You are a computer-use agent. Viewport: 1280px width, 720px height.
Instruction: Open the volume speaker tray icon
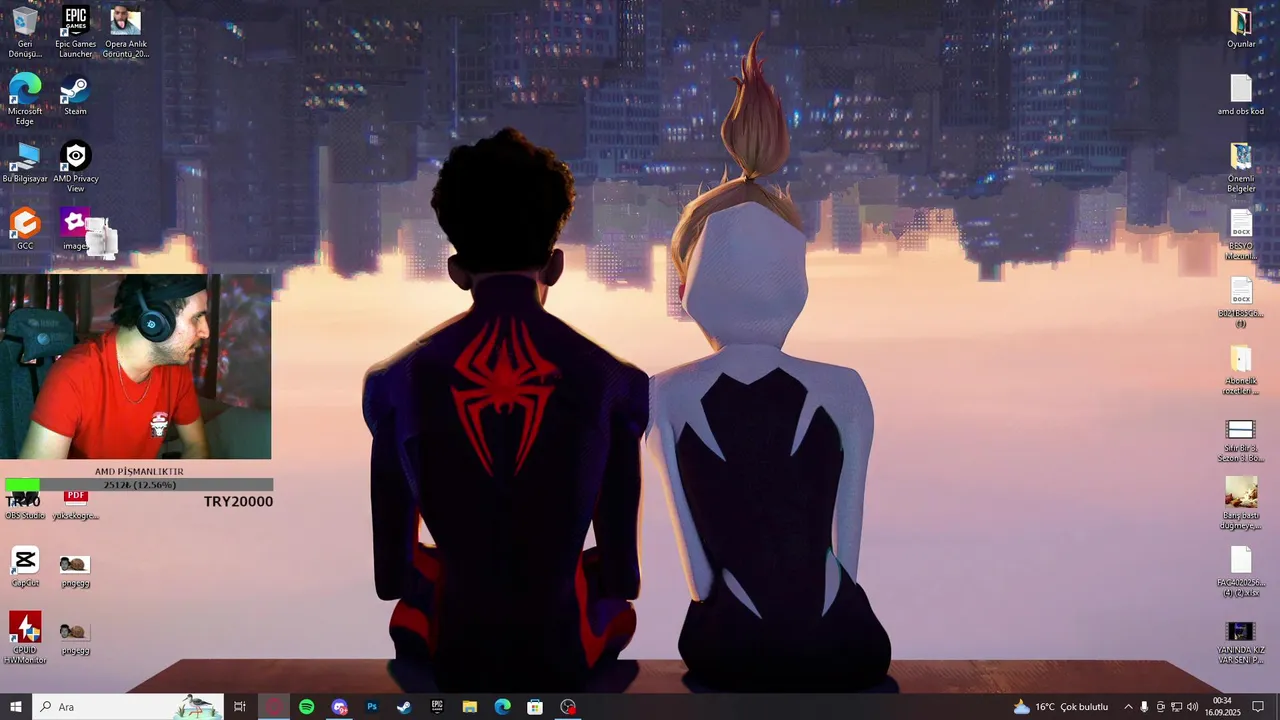[x=1193, y=707]
